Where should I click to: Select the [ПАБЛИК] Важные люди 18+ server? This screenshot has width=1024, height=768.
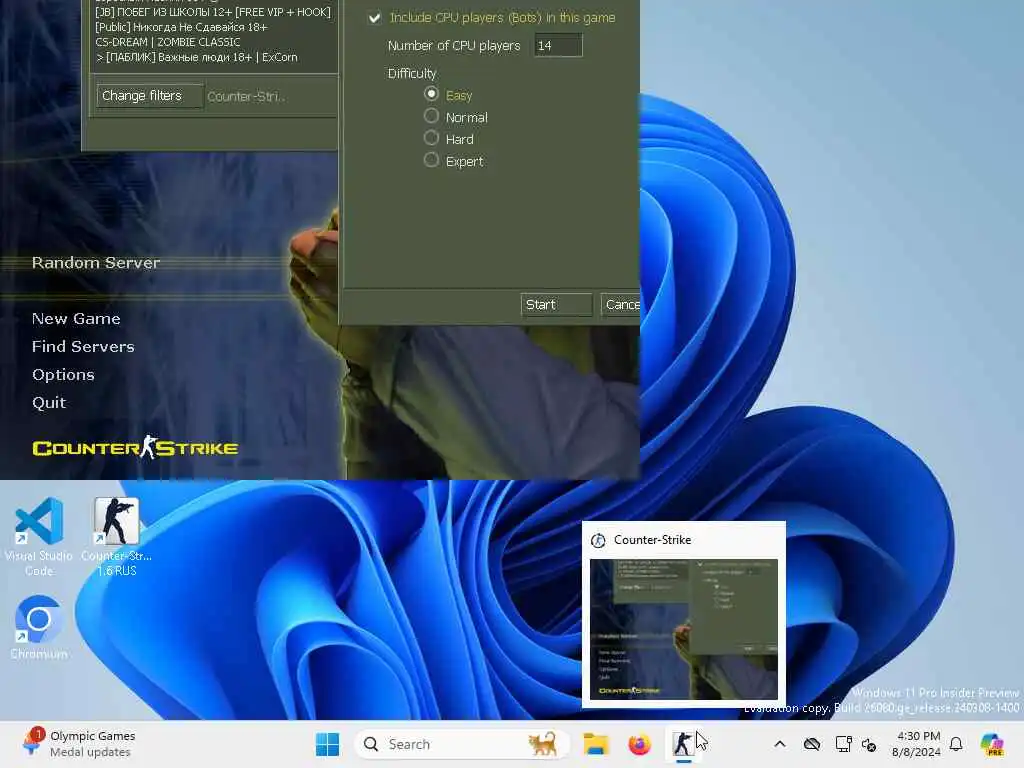click(x=197, y=57)
